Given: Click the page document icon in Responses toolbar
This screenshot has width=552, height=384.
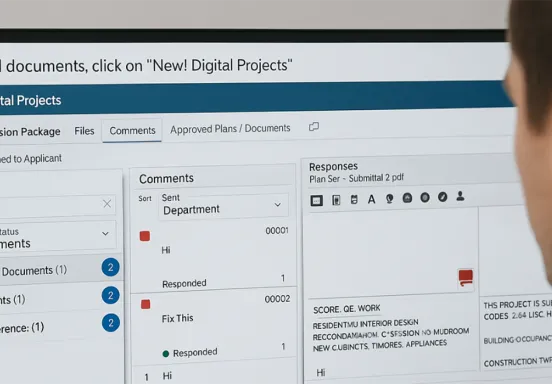Looking at the screenshot, I should (x=336, y=200).
